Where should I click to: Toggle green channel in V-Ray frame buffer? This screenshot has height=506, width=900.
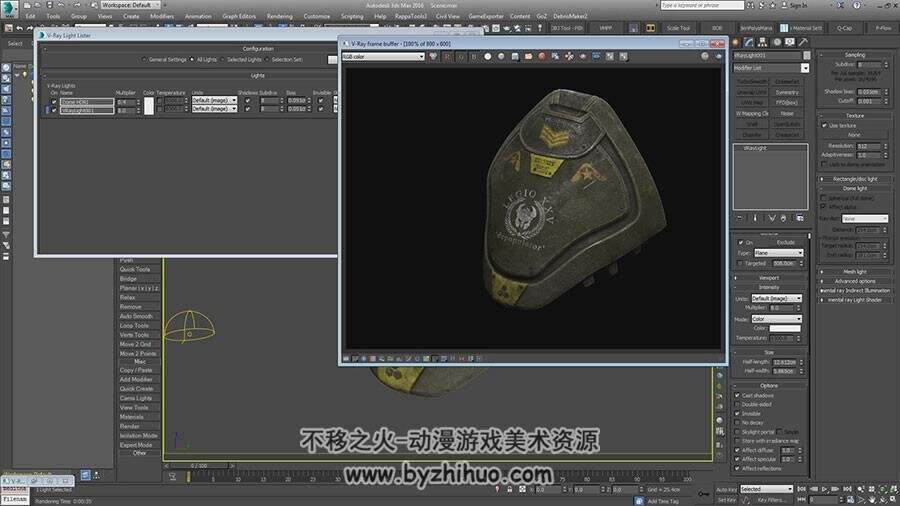(460, 56)
